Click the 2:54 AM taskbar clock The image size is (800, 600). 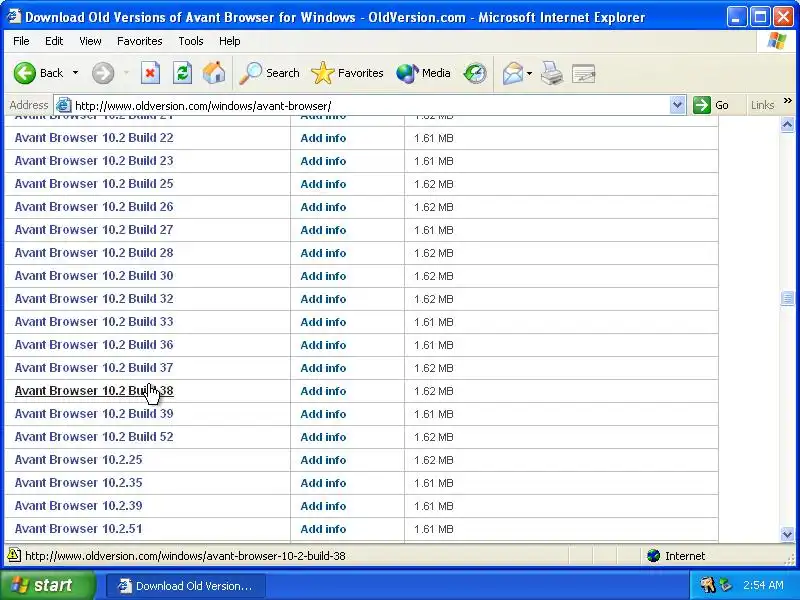tap(763, 585)
